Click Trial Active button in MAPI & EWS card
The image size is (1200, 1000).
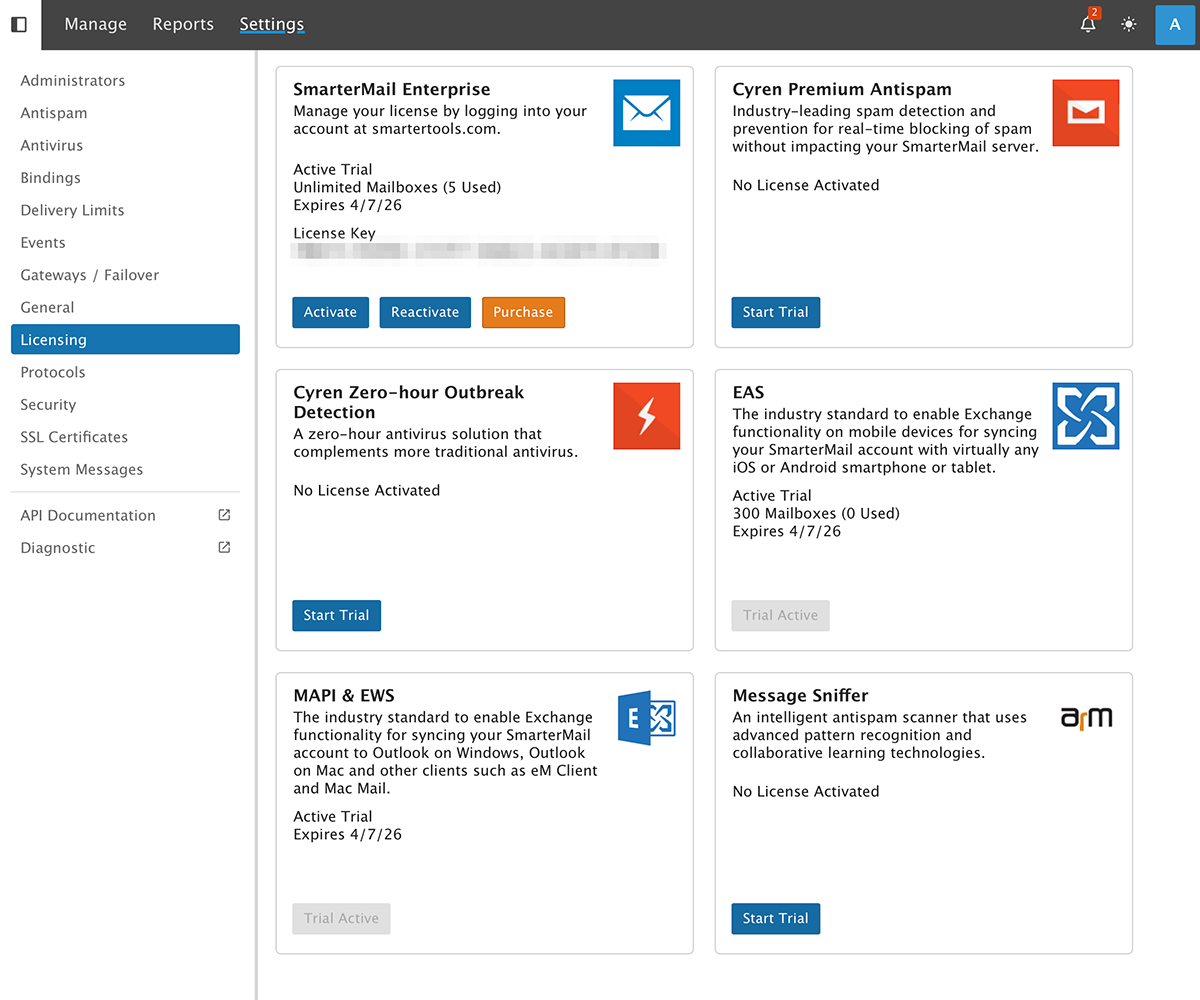[x=341, y=918]
